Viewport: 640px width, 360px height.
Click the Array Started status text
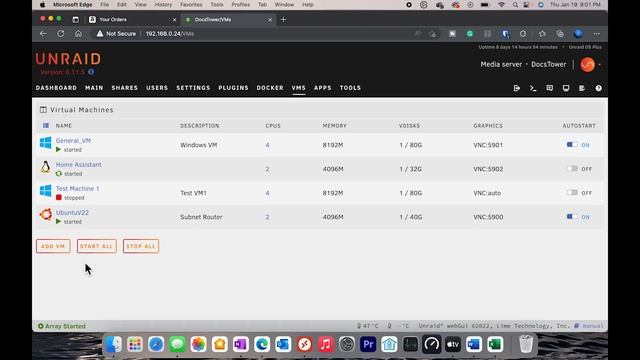(x=65, y=326)
